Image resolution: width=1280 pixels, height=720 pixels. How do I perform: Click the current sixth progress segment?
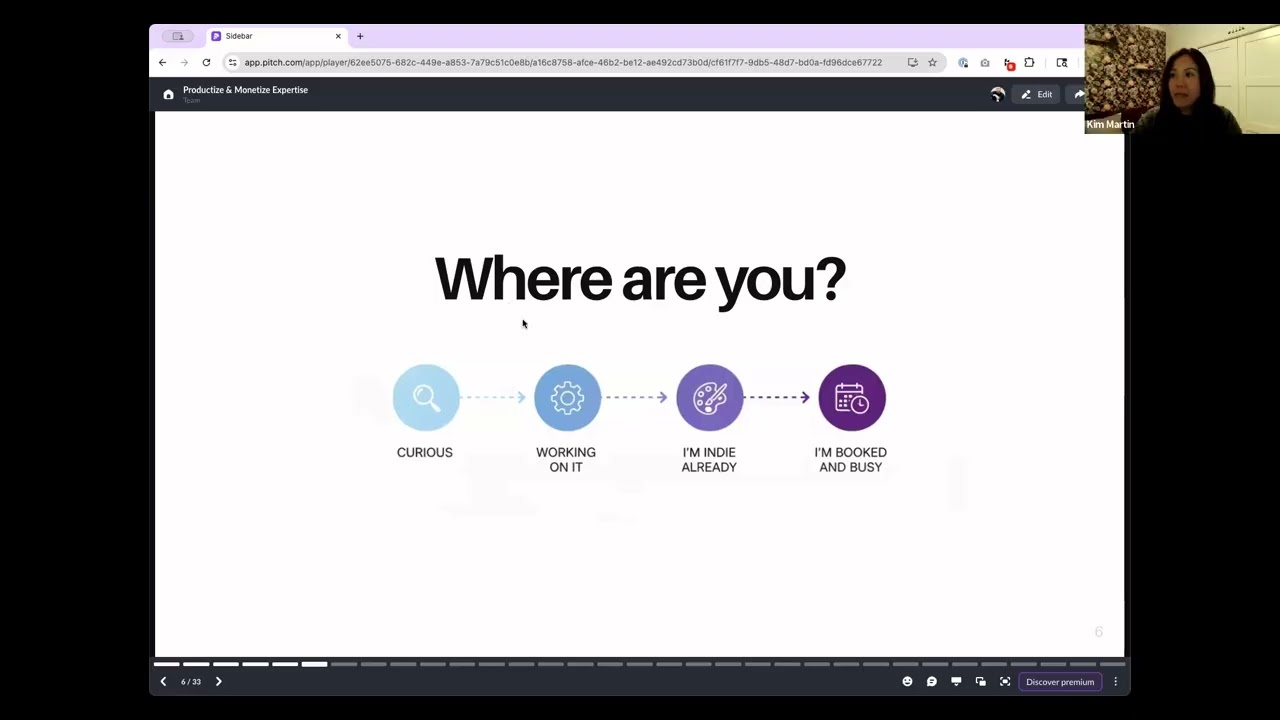(314, 664)
